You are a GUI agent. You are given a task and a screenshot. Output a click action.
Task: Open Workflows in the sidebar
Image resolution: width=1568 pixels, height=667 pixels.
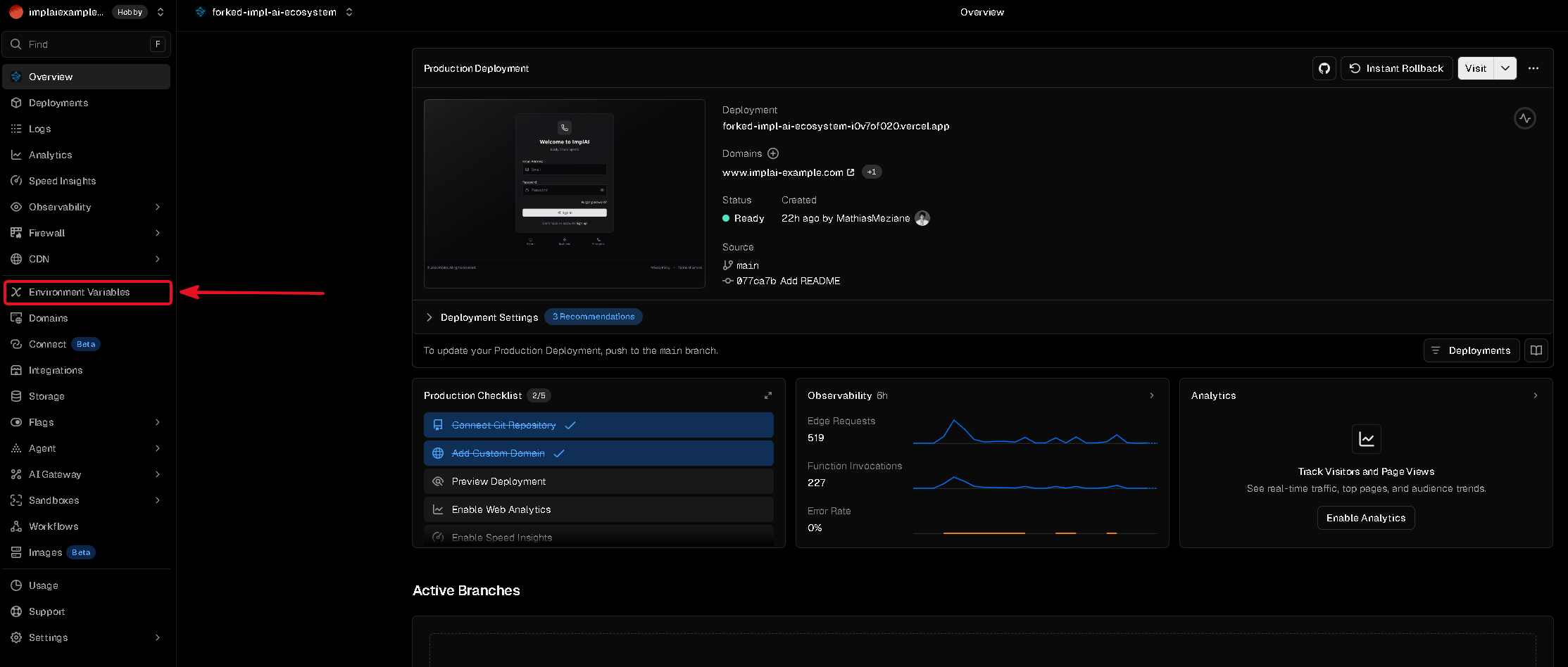pos(87,526)
